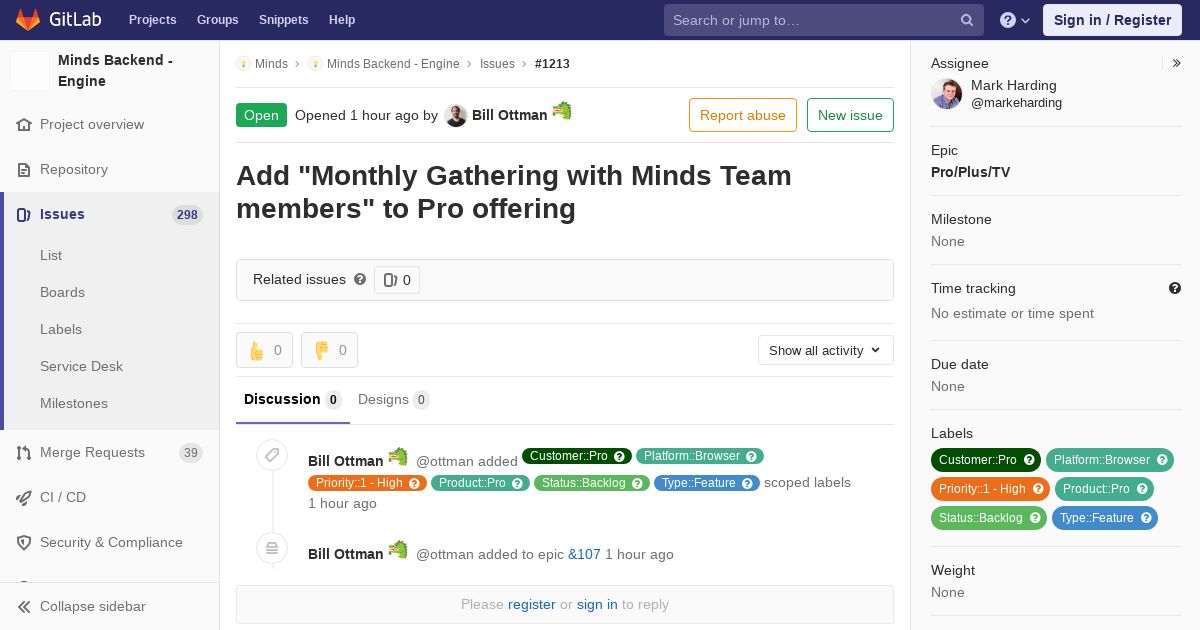
Task: Open issues List in sidebar
Action: click(x=51, y=255)
